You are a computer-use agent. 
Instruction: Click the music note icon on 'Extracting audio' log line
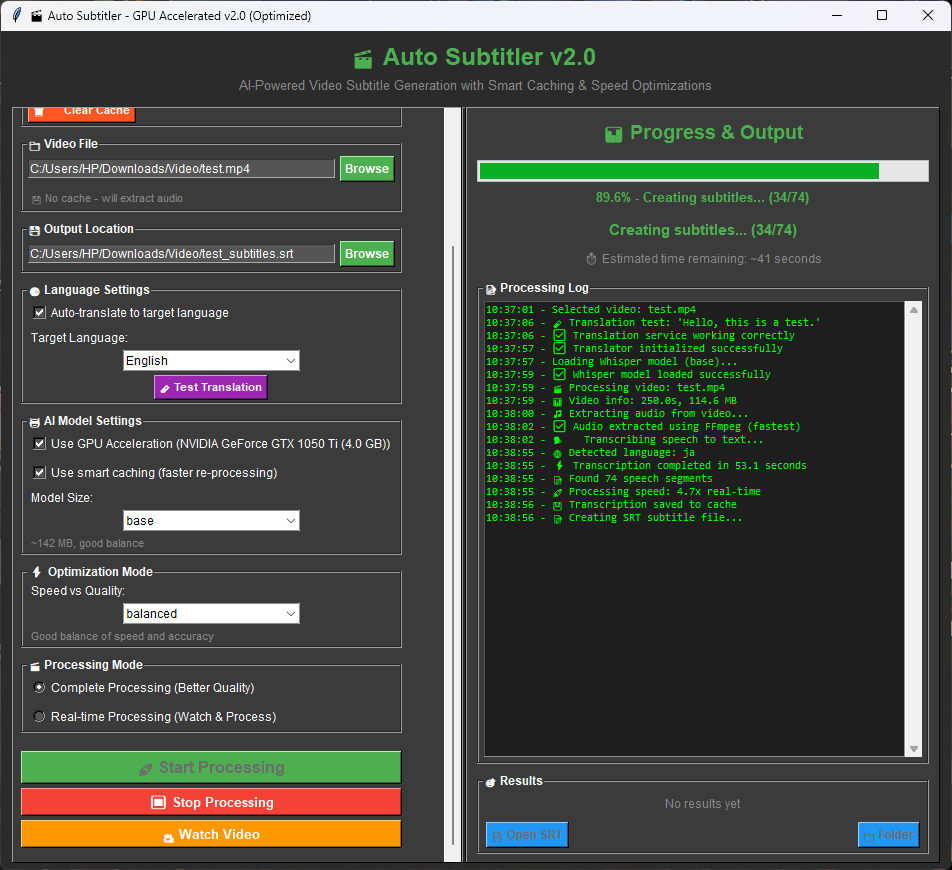point(557,414)
